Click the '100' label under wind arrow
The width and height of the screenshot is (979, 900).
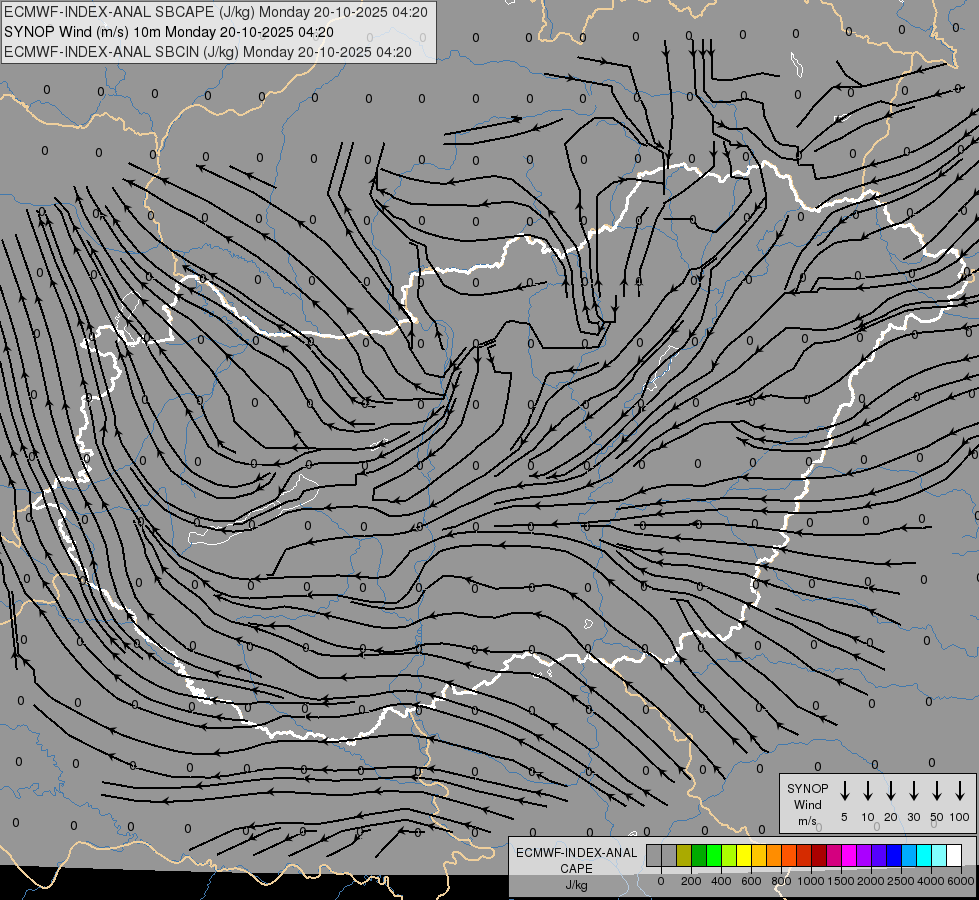[x=960, y=817]
